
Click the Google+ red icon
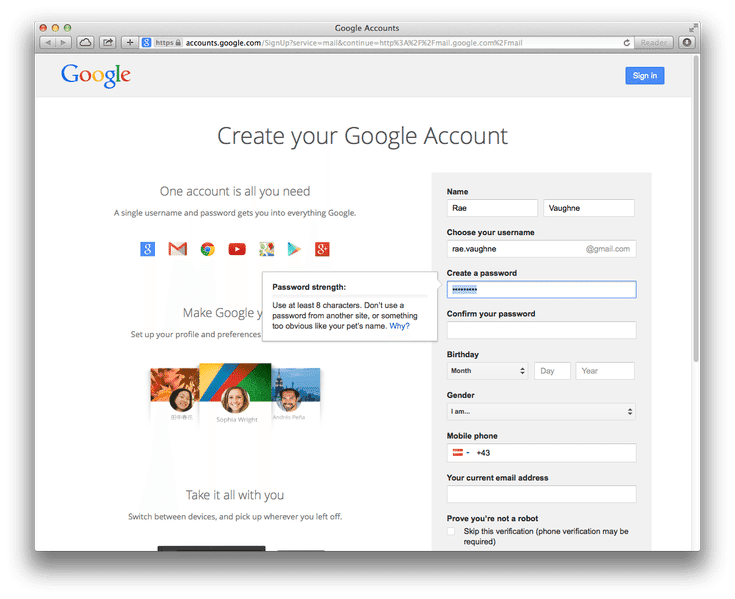tap(322, 249)
